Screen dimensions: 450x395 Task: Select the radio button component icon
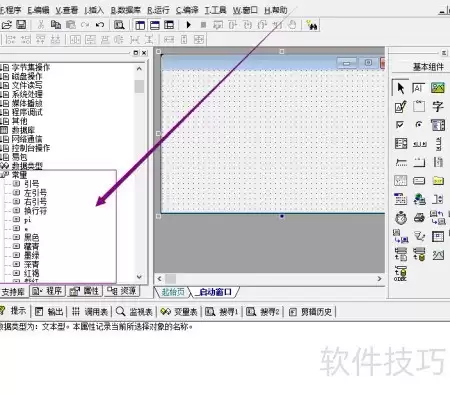pyautogui.click(x=419, y=125)
